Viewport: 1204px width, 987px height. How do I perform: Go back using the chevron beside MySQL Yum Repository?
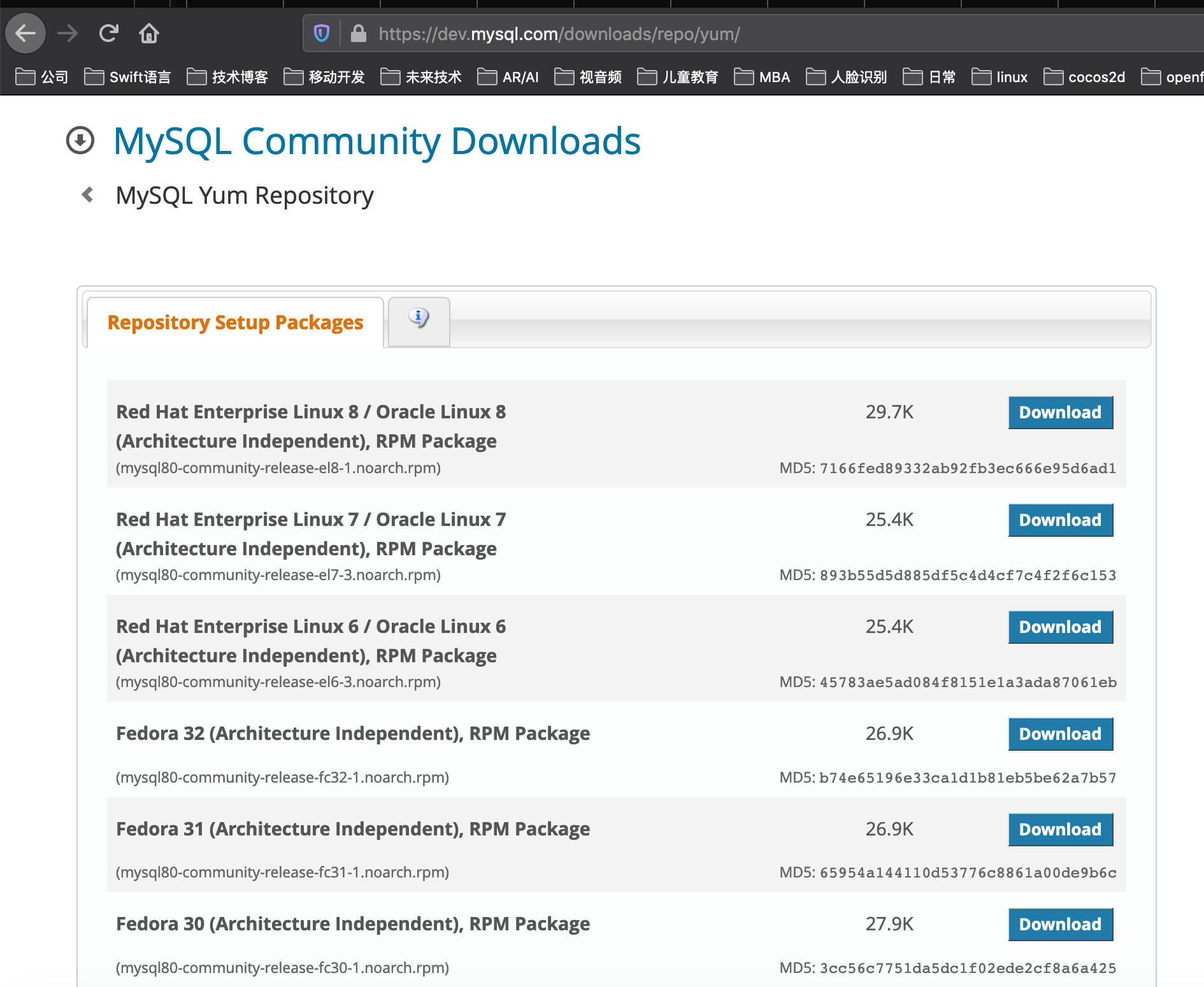(x=88, y=194)
